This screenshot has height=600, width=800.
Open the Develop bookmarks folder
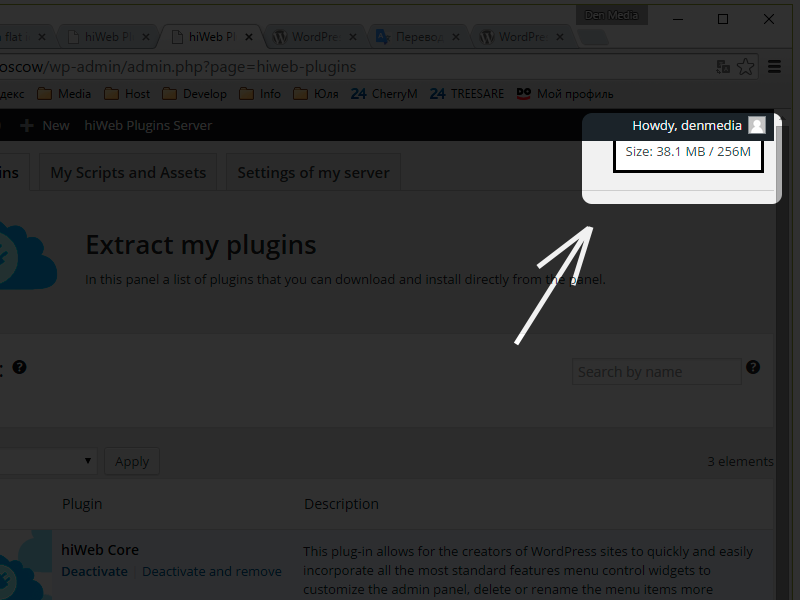point(194,94)
